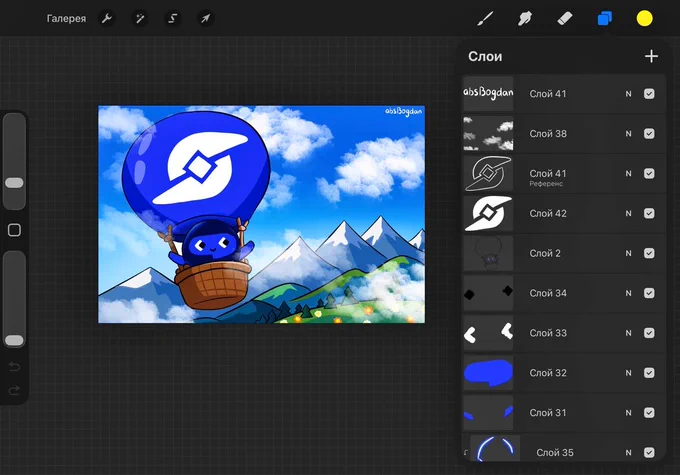The image size is (680, 475).
Task: Hide the Референс layer Слой 41
Action: click(x=649, y=174)
